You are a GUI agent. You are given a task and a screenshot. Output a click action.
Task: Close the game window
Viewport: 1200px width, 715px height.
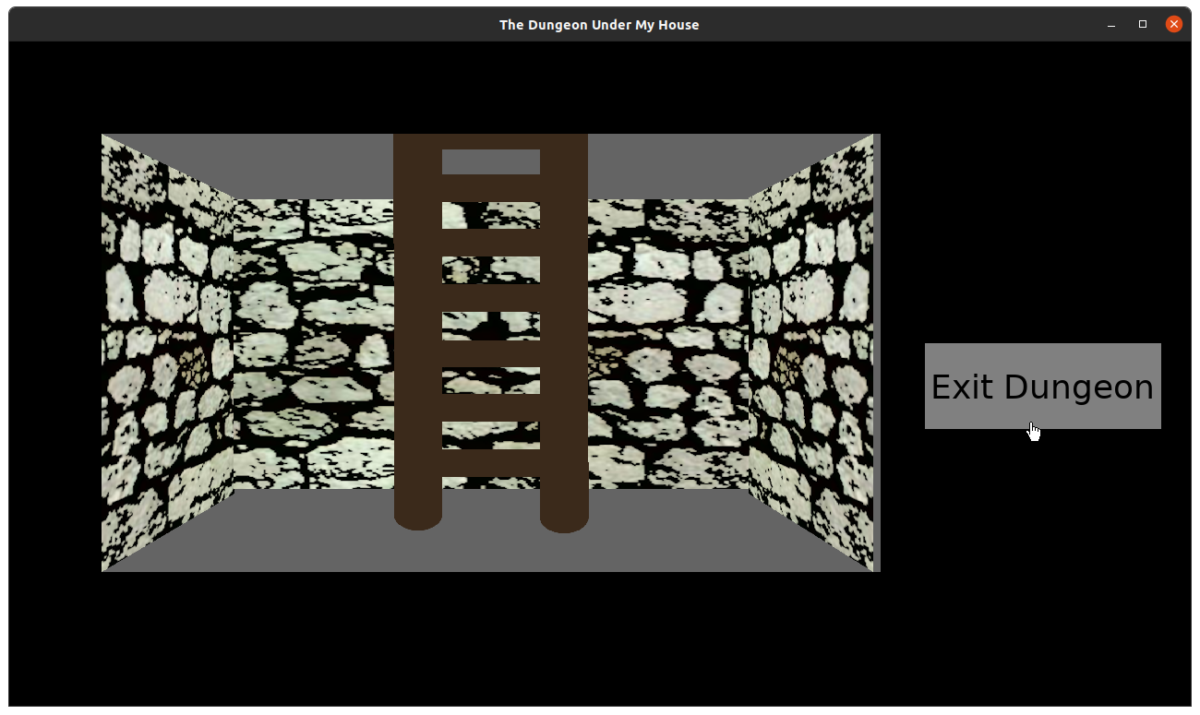(x=1172, y=22)
